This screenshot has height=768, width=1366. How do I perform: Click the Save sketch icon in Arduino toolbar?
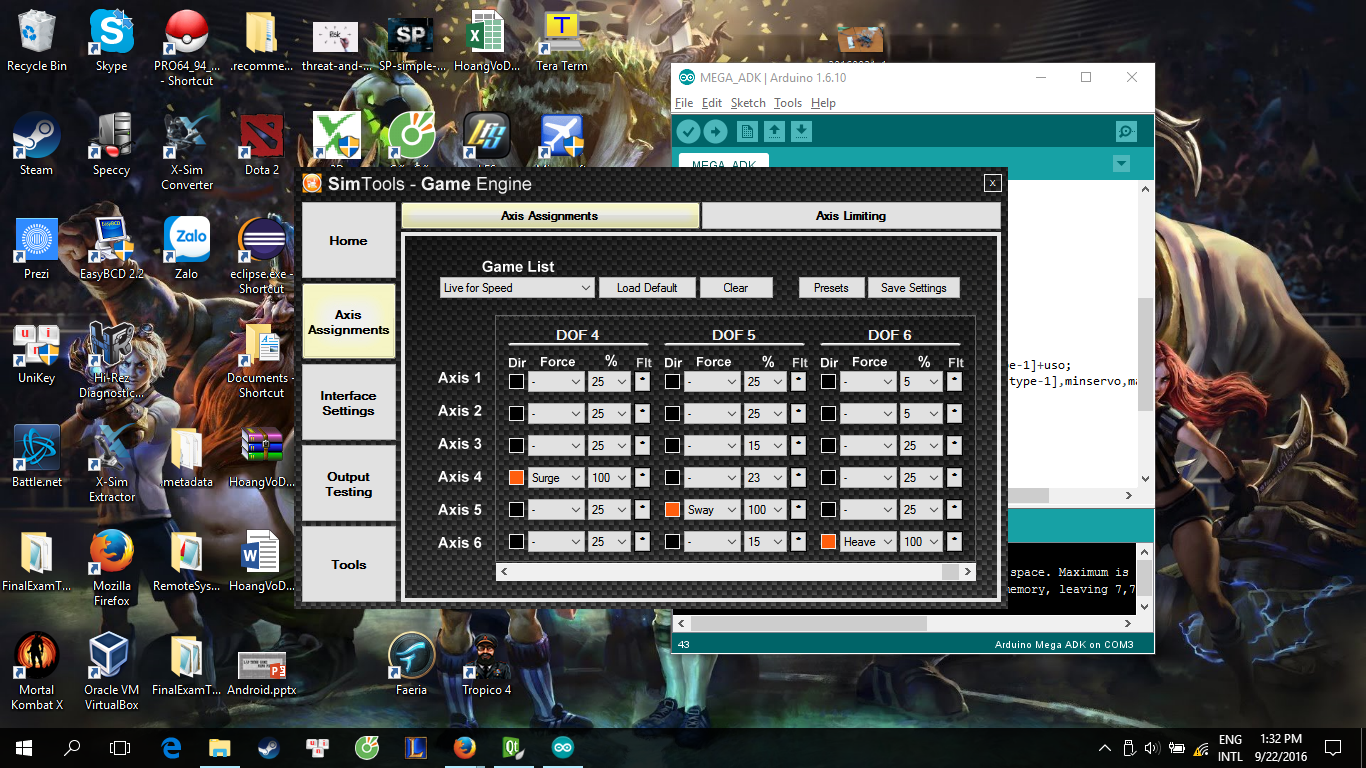point(801,131)
